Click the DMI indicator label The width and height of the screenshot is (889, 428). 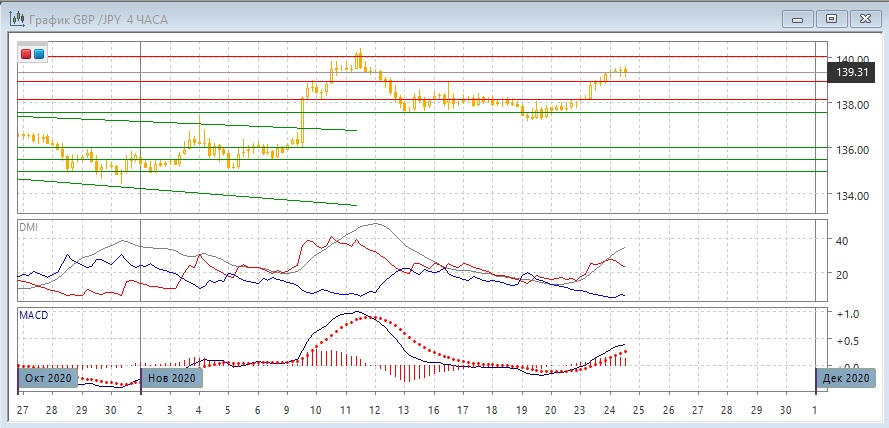click(x=28, y=228)
